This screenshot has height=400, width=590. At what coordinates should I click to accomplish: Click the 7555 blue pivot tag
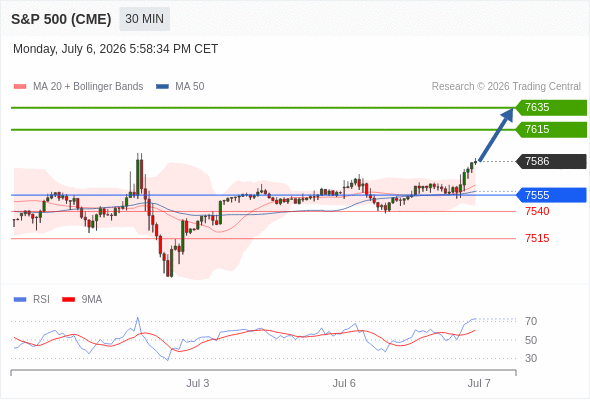coord(551,195)
